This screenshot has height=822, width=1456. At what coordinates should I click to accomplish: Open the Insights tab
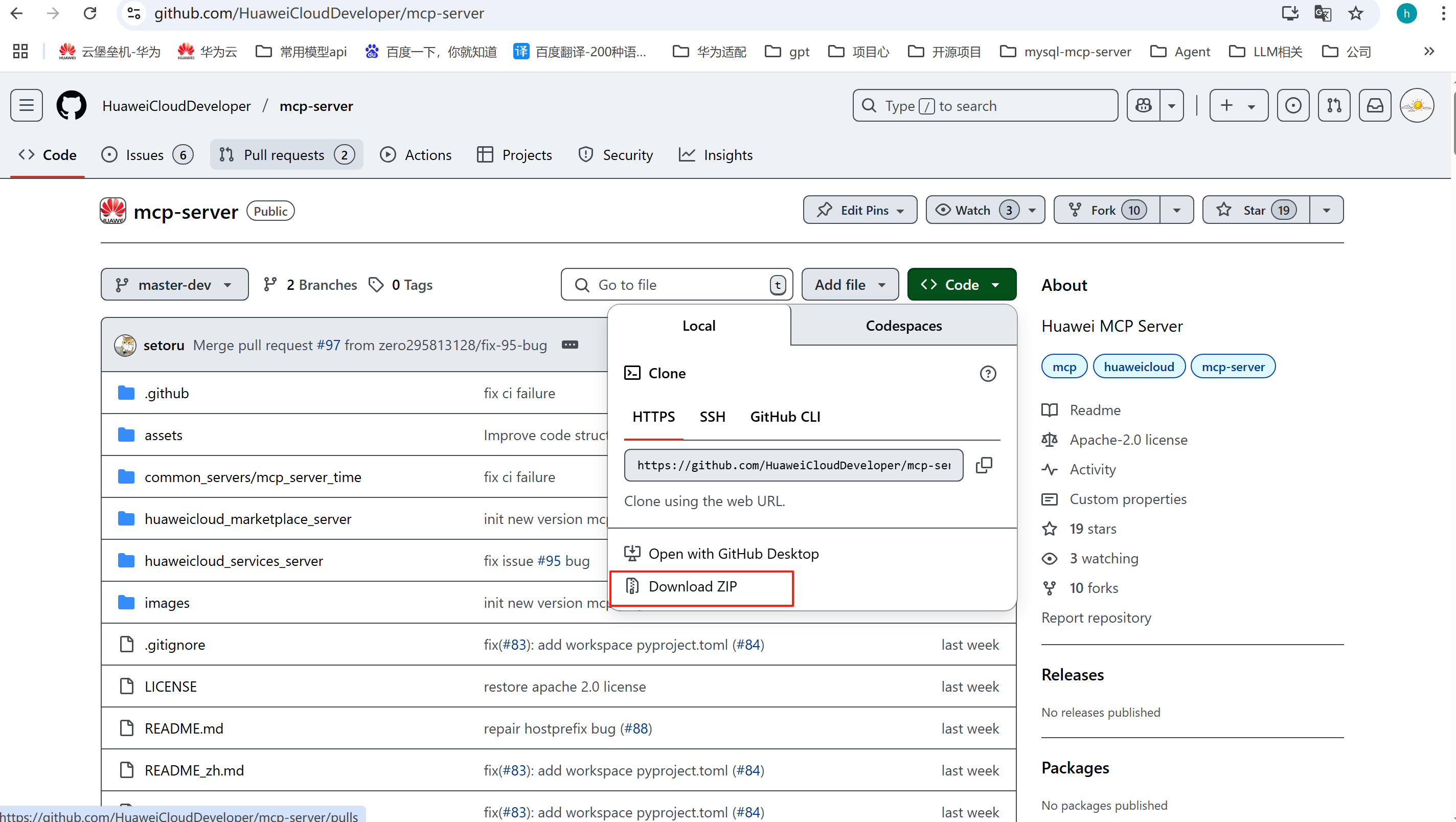(716, 155)
